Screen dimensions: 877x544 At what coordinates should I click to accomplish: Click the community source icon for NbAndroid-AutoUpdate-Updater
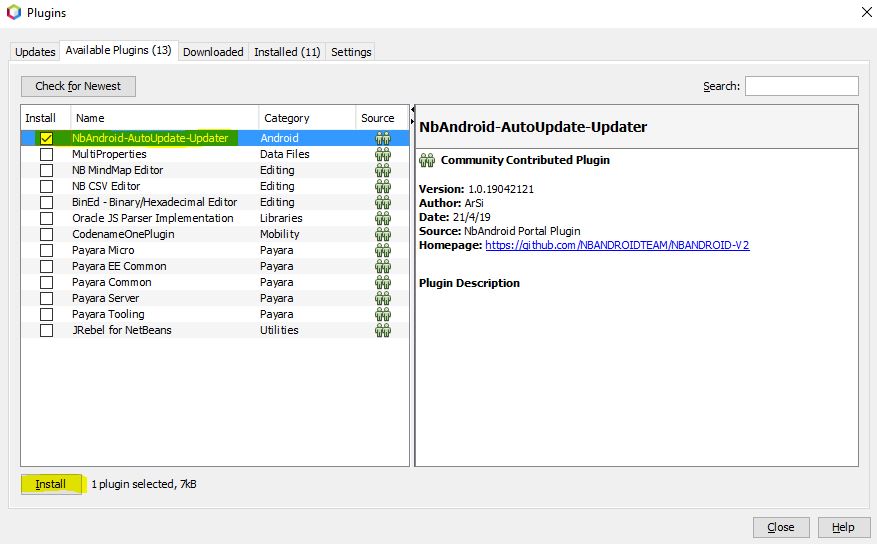tap(383, 138)
